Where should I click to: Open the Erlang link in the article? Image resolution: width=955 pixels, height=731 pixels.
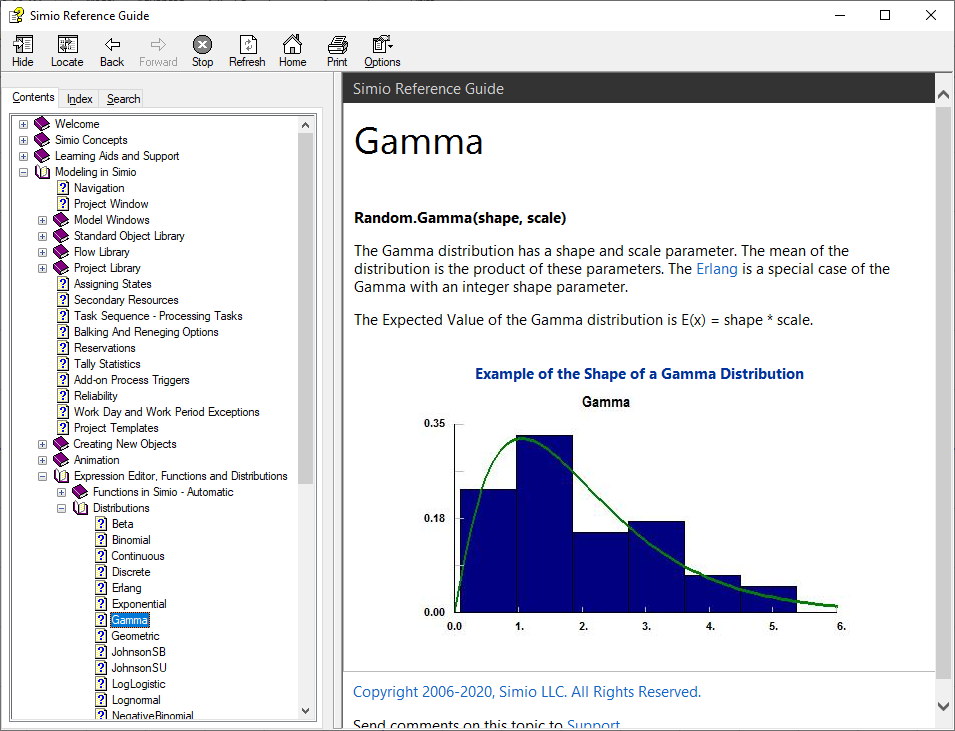coord(717,269)
